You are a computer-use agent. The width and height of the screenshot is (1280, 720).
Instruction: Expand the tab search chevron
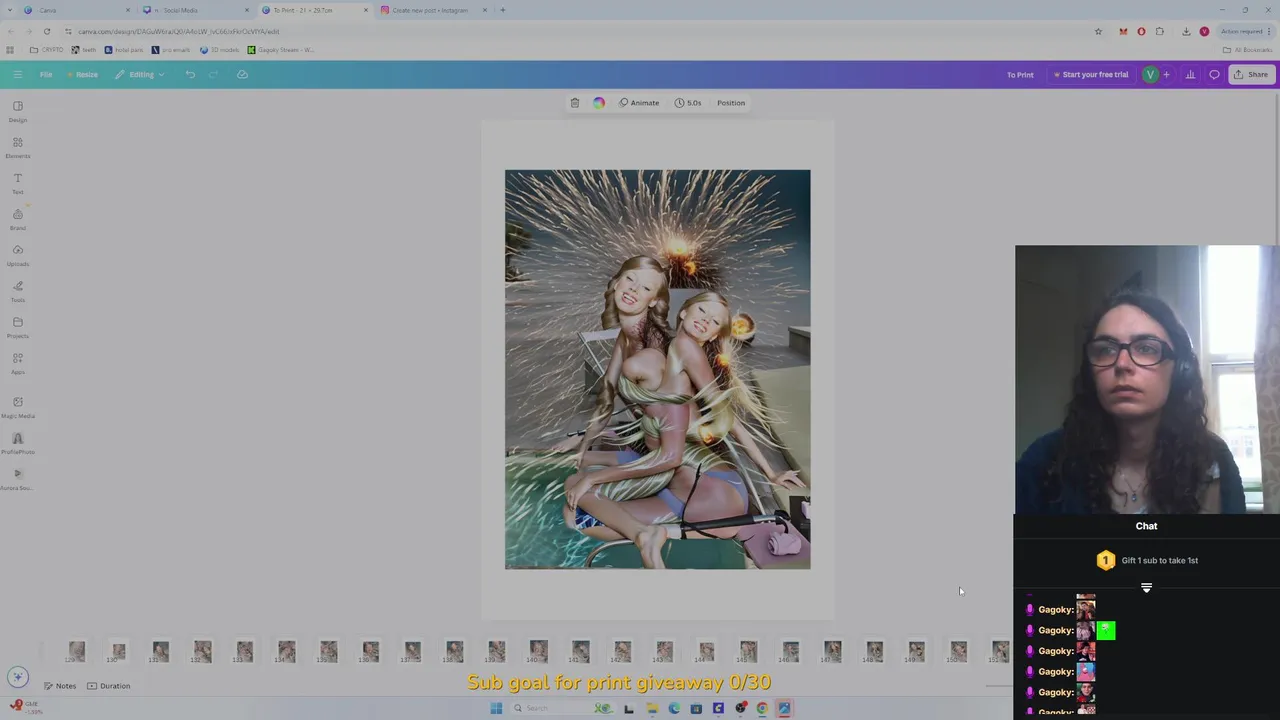click(x=9, y=10)
